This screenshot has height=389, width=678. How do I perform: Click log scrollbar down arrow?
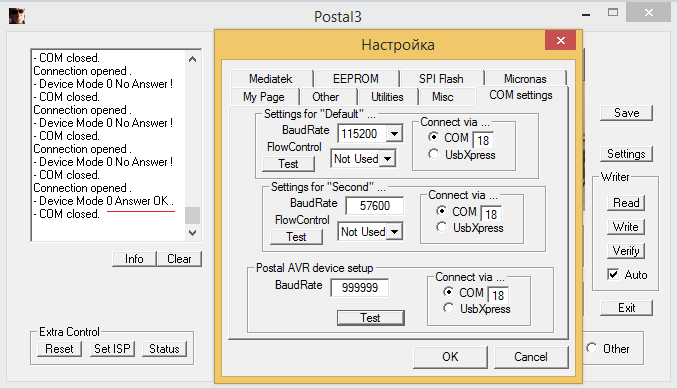(x=193, y=233)
